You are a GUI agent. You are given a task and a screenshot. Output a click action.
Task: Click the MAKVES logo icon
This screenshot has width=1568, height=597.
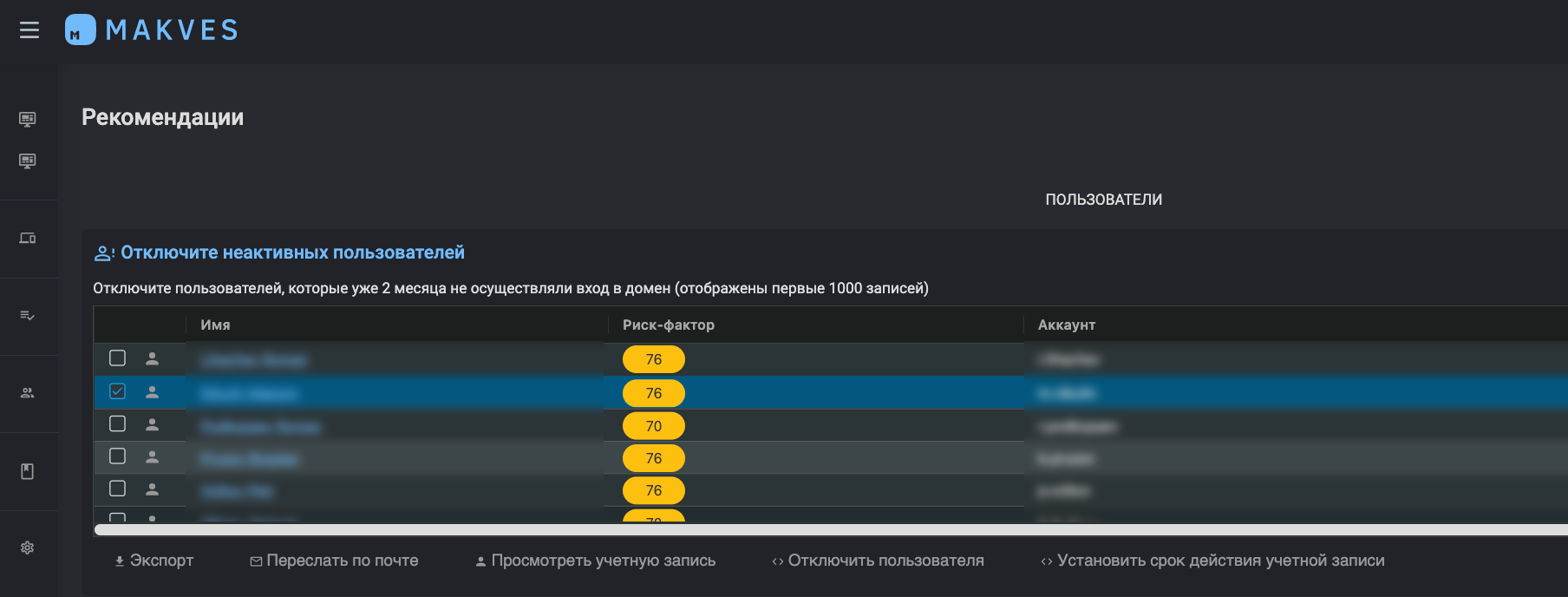pos(80,30)
